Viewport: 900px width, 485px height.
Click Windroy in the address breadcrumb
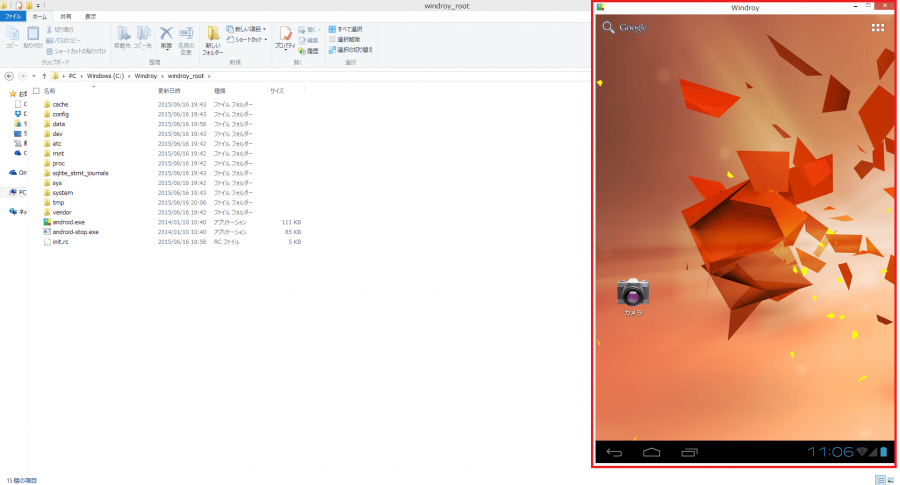pos(145,76)
